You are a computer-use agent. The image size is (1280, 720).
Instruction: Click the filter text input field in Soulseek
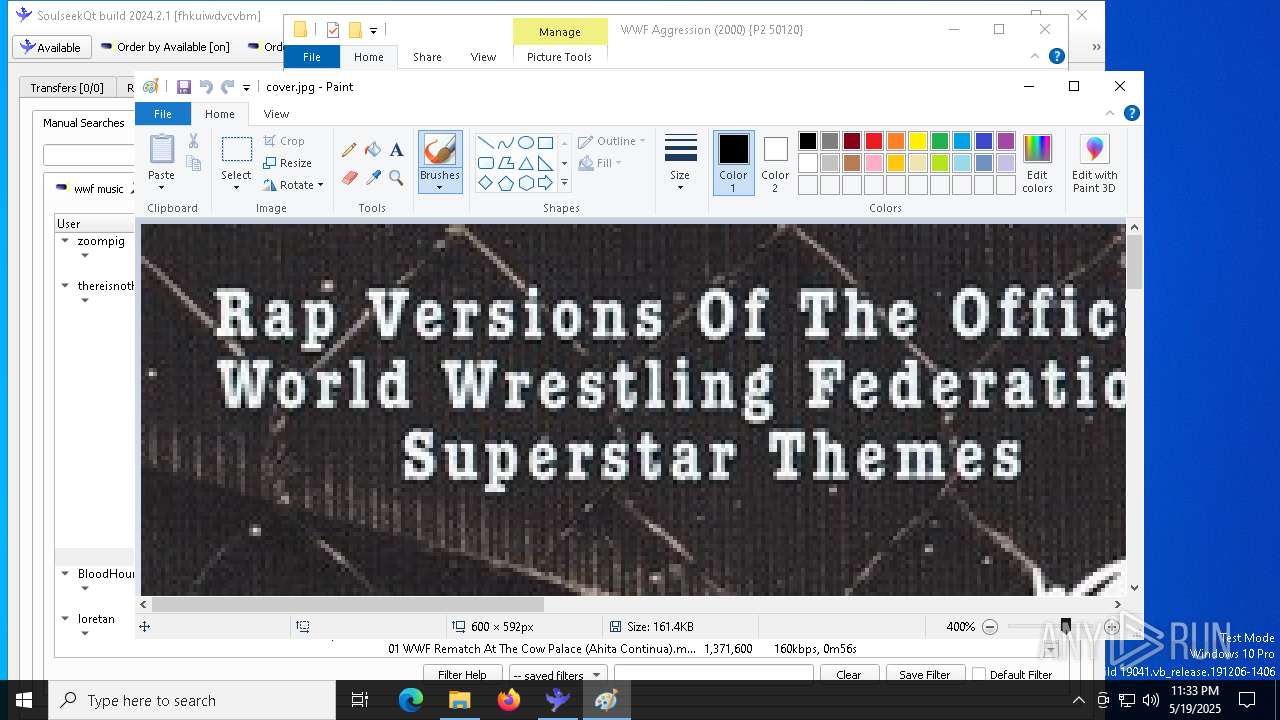(x=713, y=675)
